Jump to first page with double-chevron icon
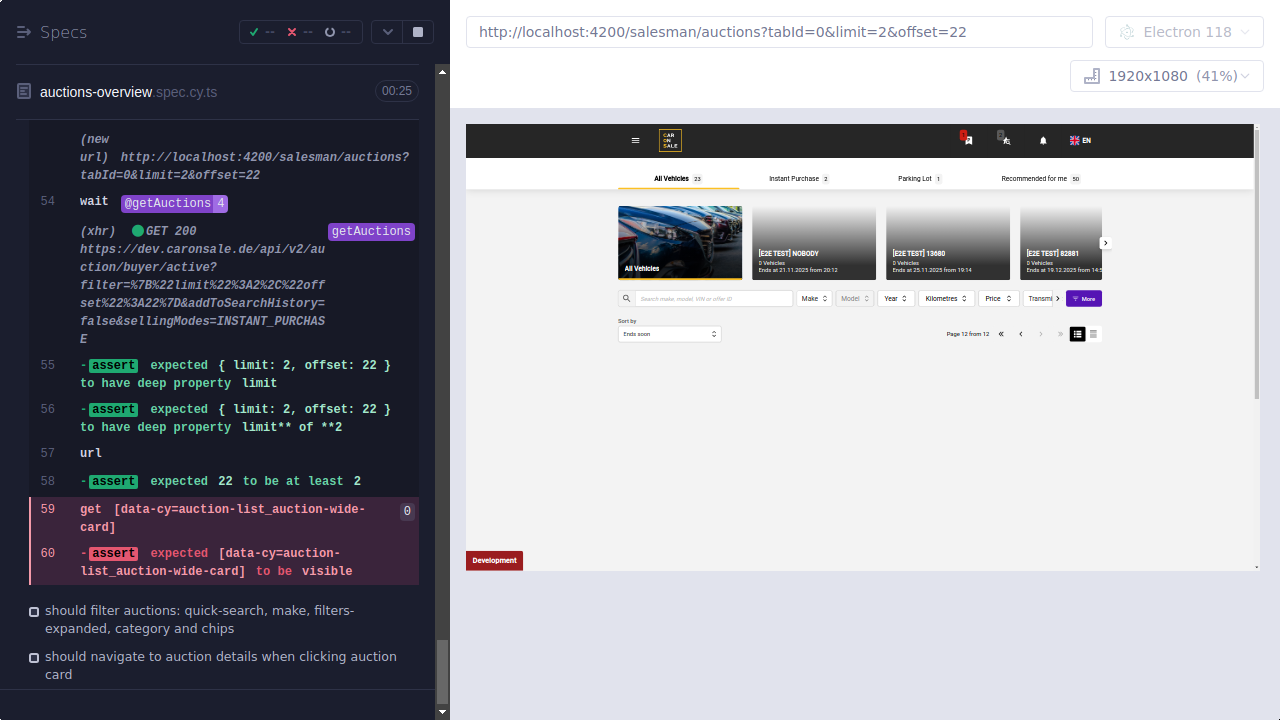 point(1001,334)
